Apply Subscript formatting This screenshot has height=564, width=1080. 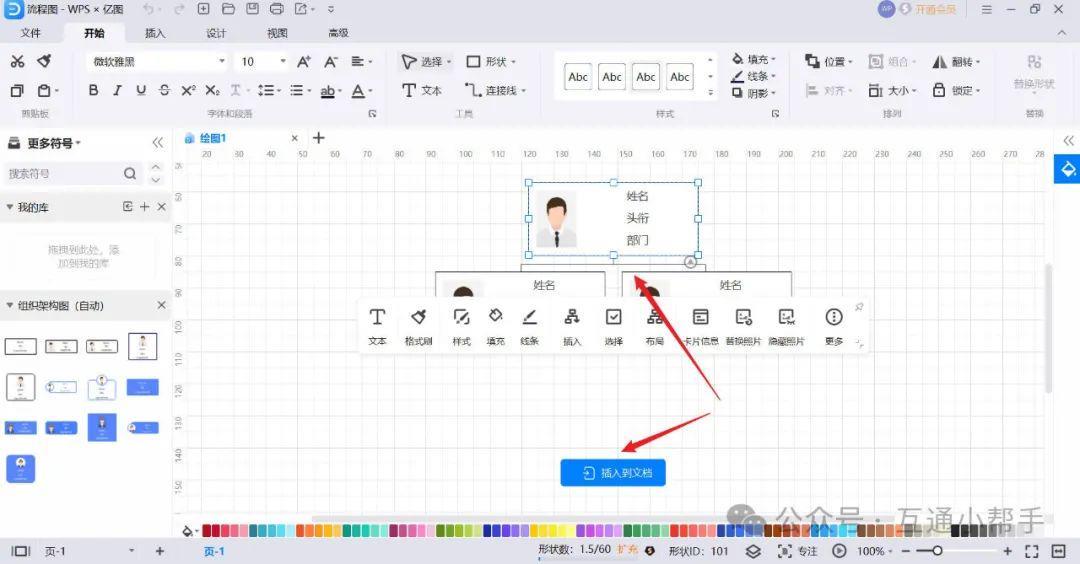[x=212, y=90]
